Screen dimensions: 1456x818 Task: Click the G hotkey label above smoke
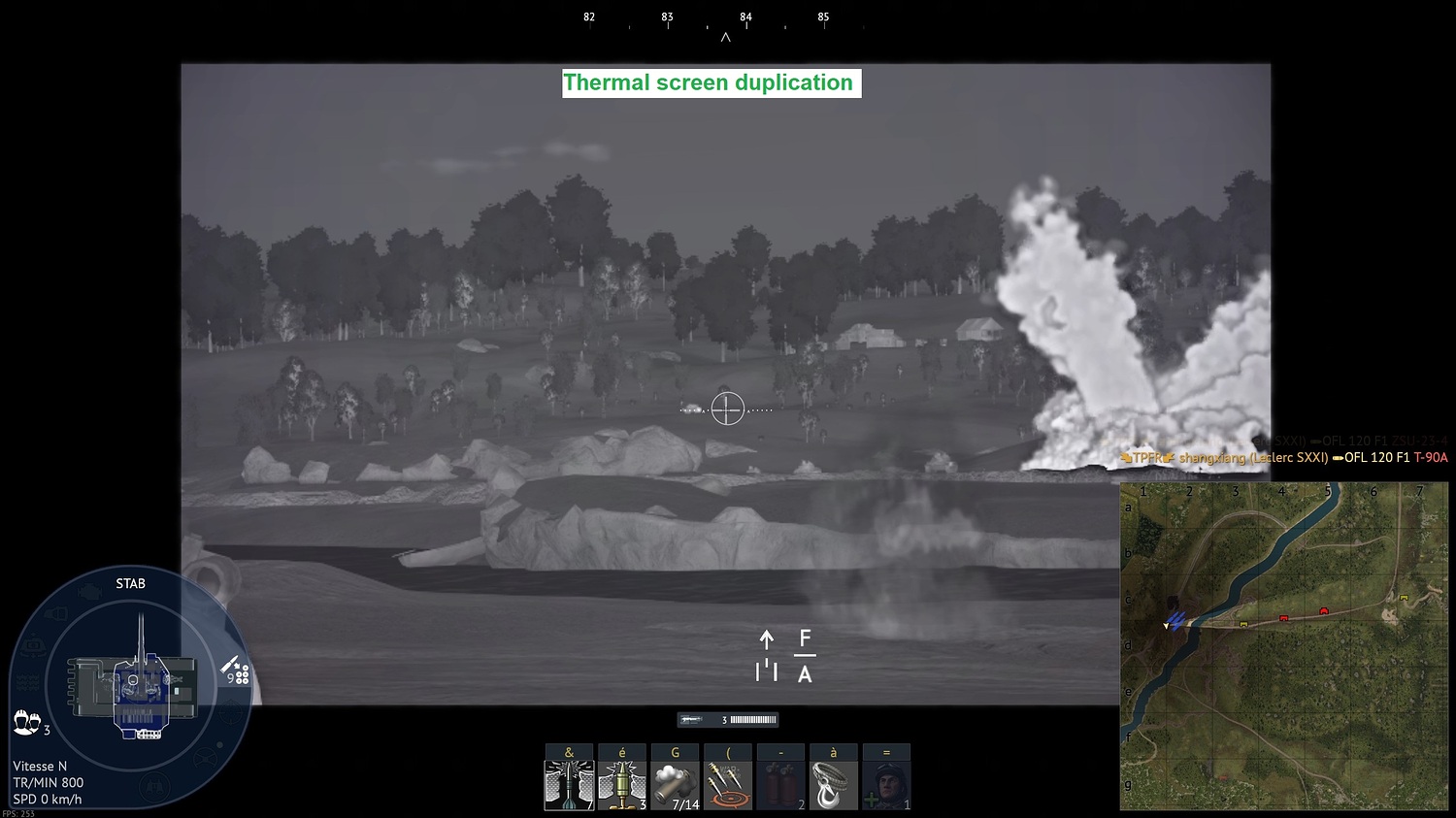[x=676, y=752]
